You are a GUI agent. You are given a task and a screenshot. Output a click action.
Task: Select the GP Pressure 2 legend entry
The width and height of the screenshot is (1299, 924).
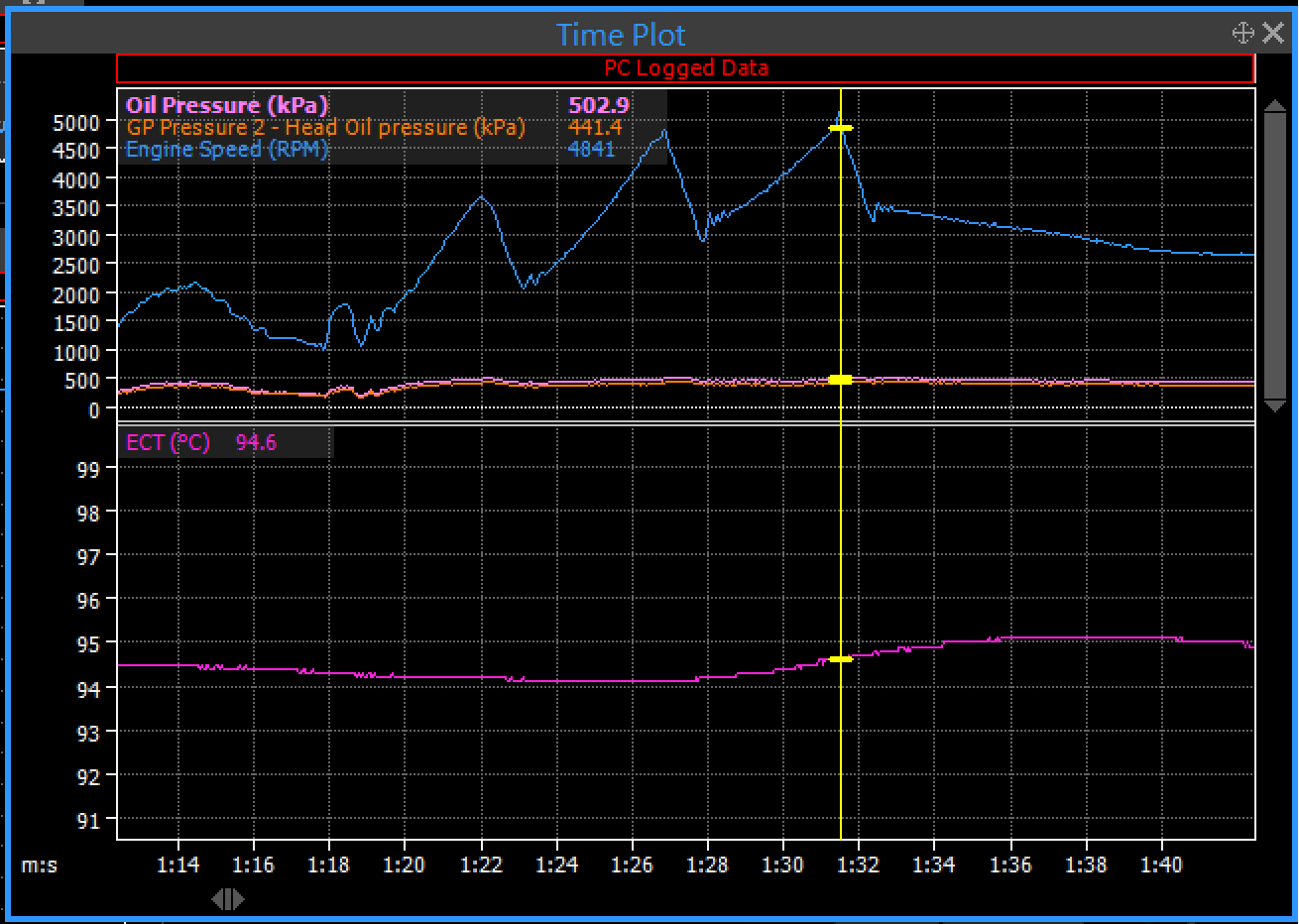(x=325, y=127)
